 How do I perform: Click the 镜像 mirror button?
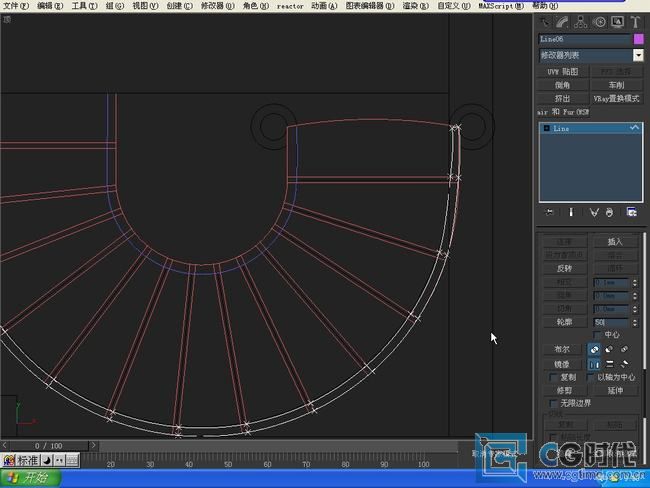pos(563,364)
